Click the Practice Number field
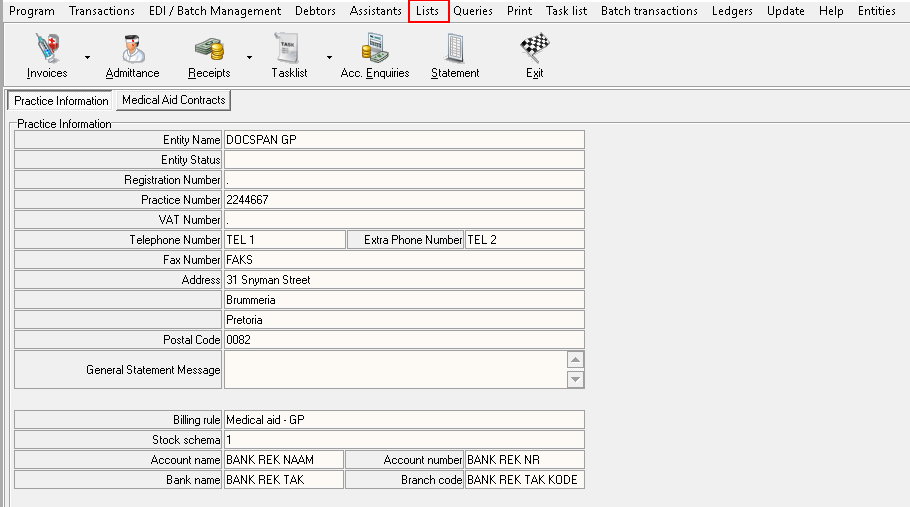 (403, 200)
